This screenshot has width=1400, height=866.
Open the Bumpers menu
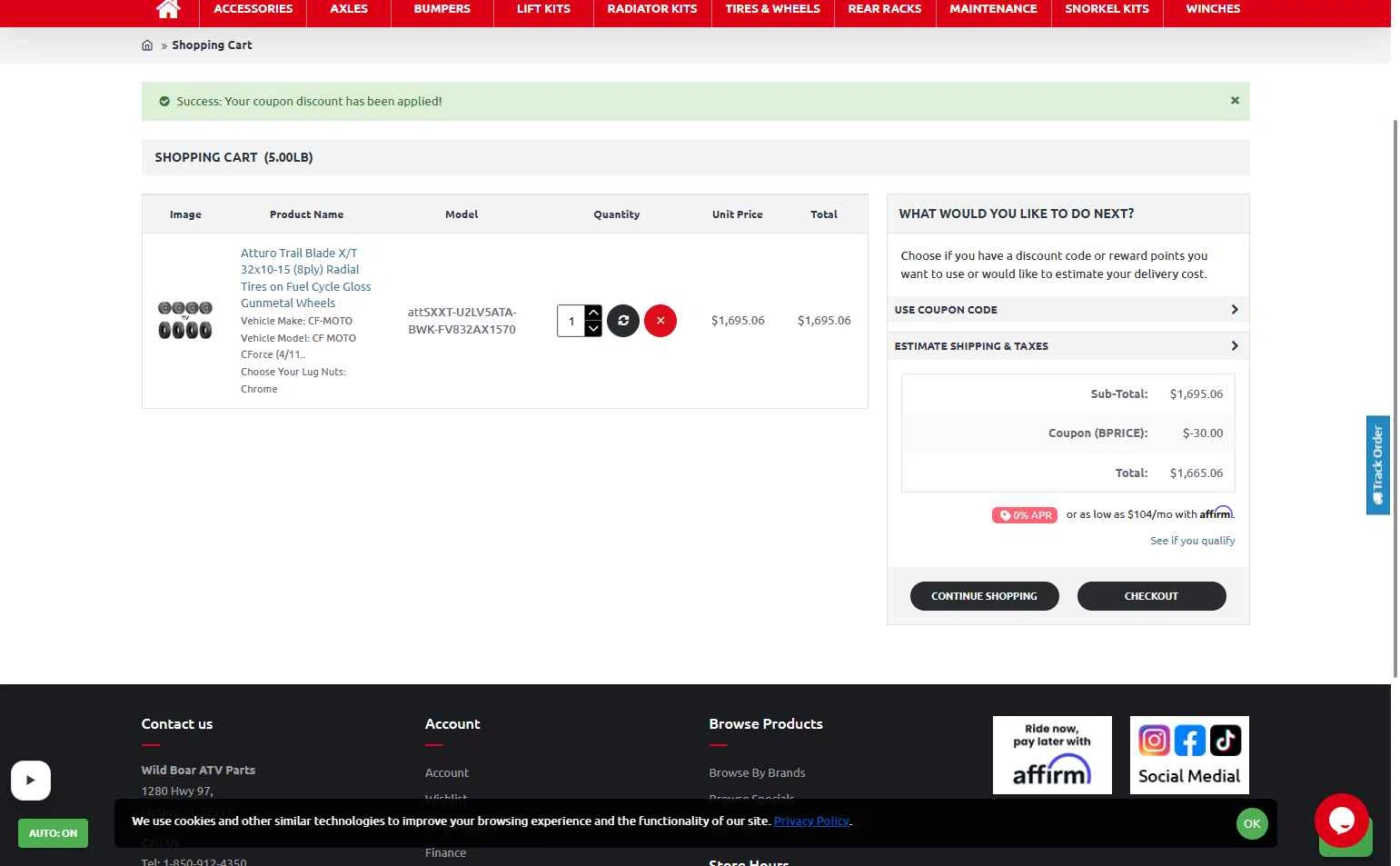click(x=442, y=9)
